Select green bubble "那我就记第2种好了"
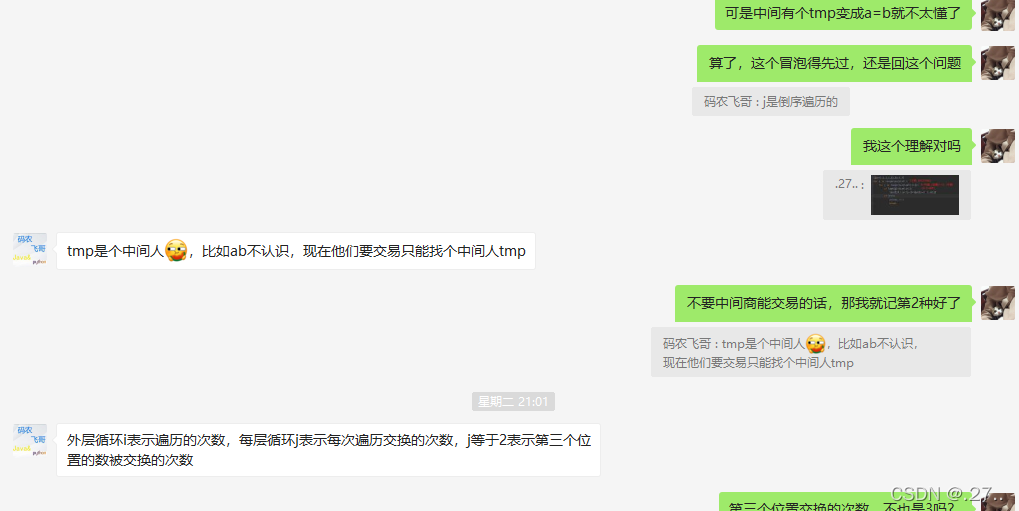Viewport: 1019px width, 511px height. tap(823, 303)
